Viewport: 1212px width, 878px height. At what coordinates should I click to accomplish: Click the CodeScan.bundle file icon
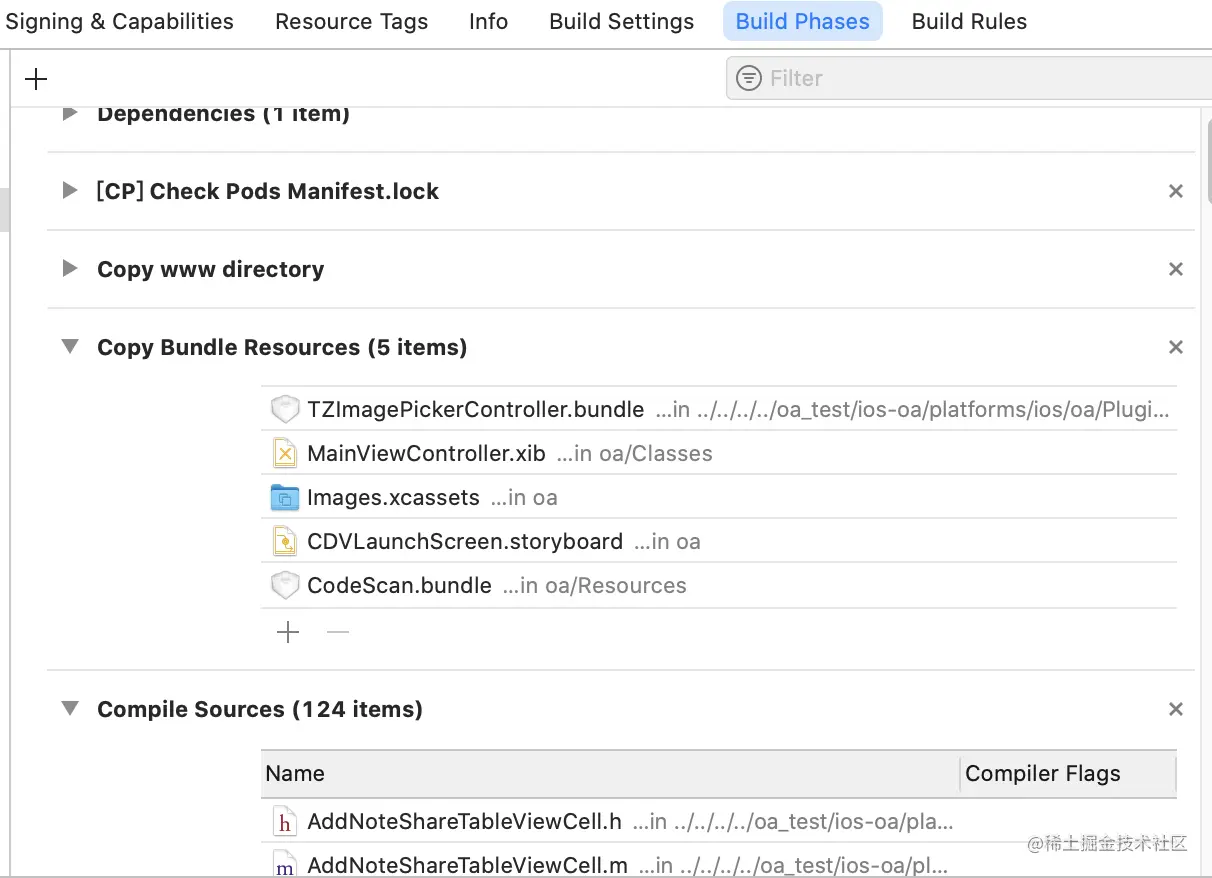pyautogui.click(x=285, y=586)
